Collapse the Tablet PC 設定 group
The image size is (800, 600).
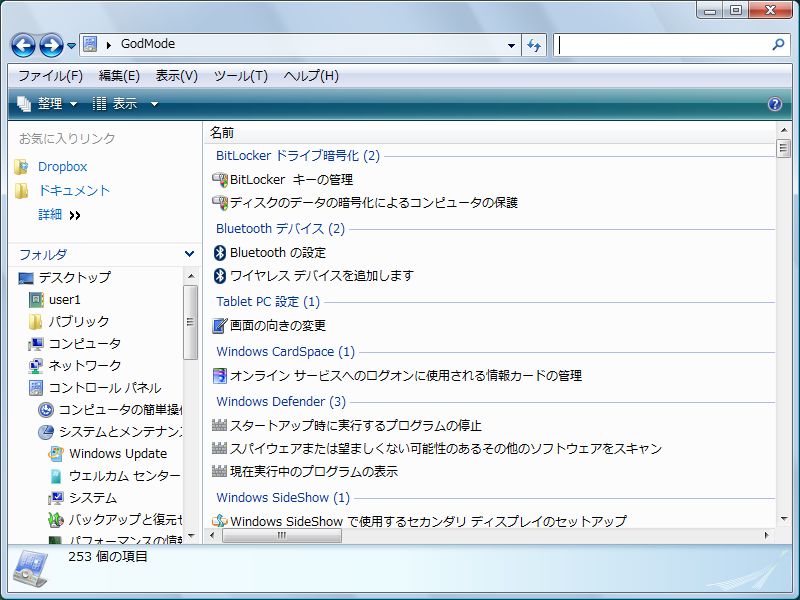[268, 302]
